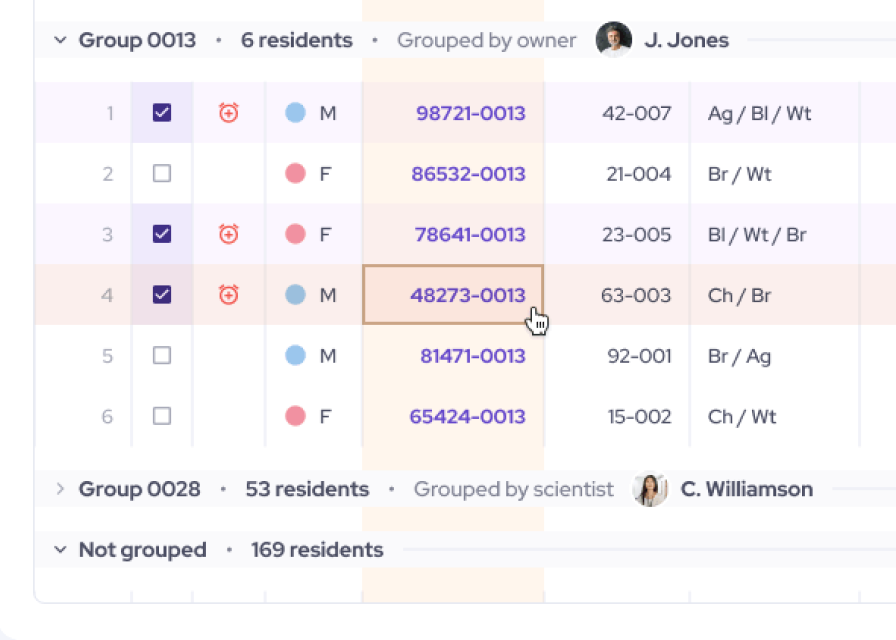Viewport: 896px width, 640px height.
Task: Click the pink female dot for 86532-0013
Action: tap(295, 174)
